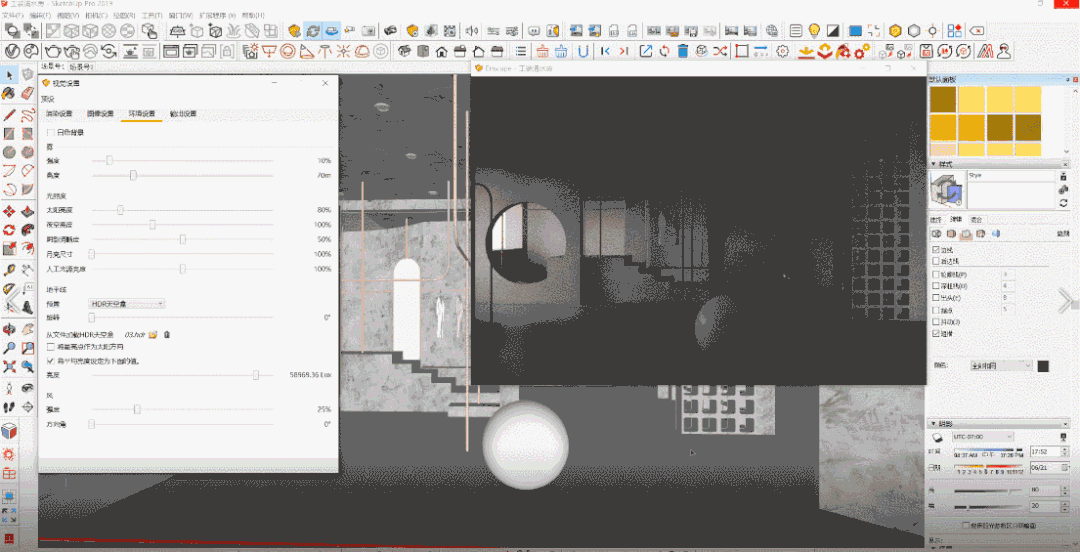Toggle show shadows icon in 阴影 panel

pos(937,437)
